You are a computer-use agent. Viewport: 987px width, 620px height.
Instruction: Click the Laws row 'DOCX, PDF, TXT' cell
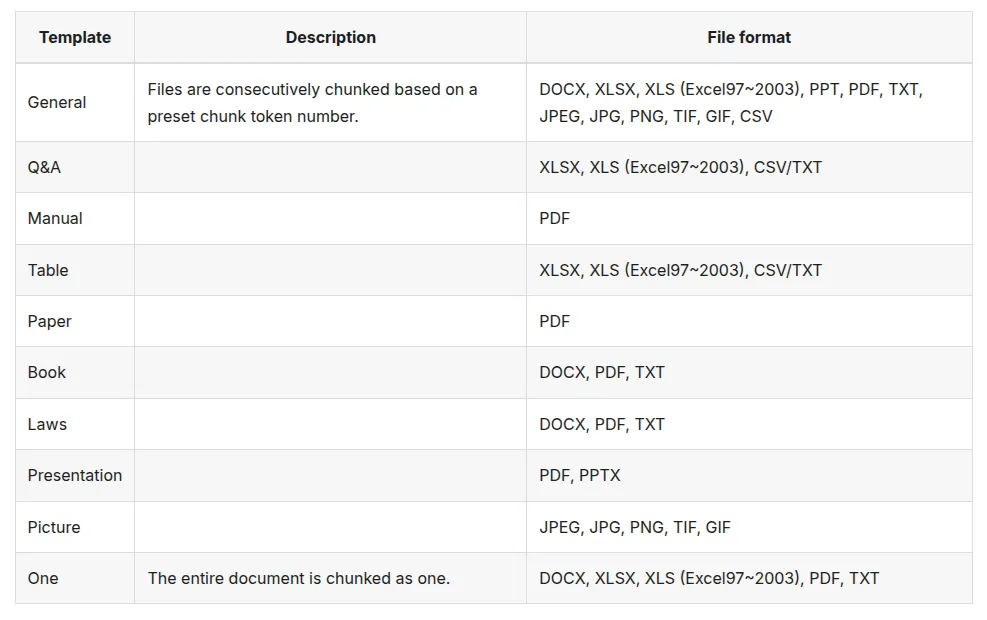coord(749,424)
